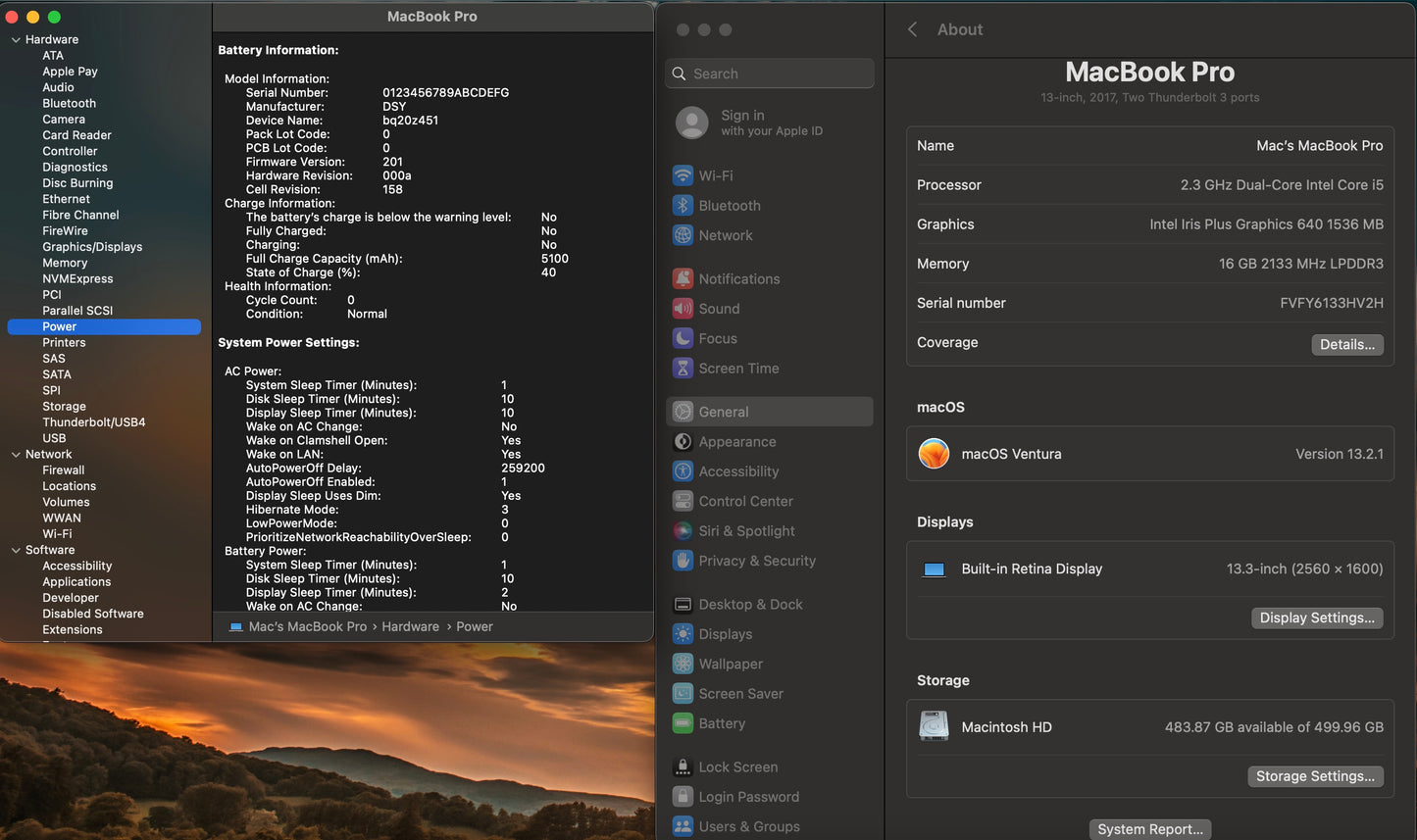Open Notifications via the bell icon
The width and height of the screenshot is (1417, 840).
(x=683, y=279)
